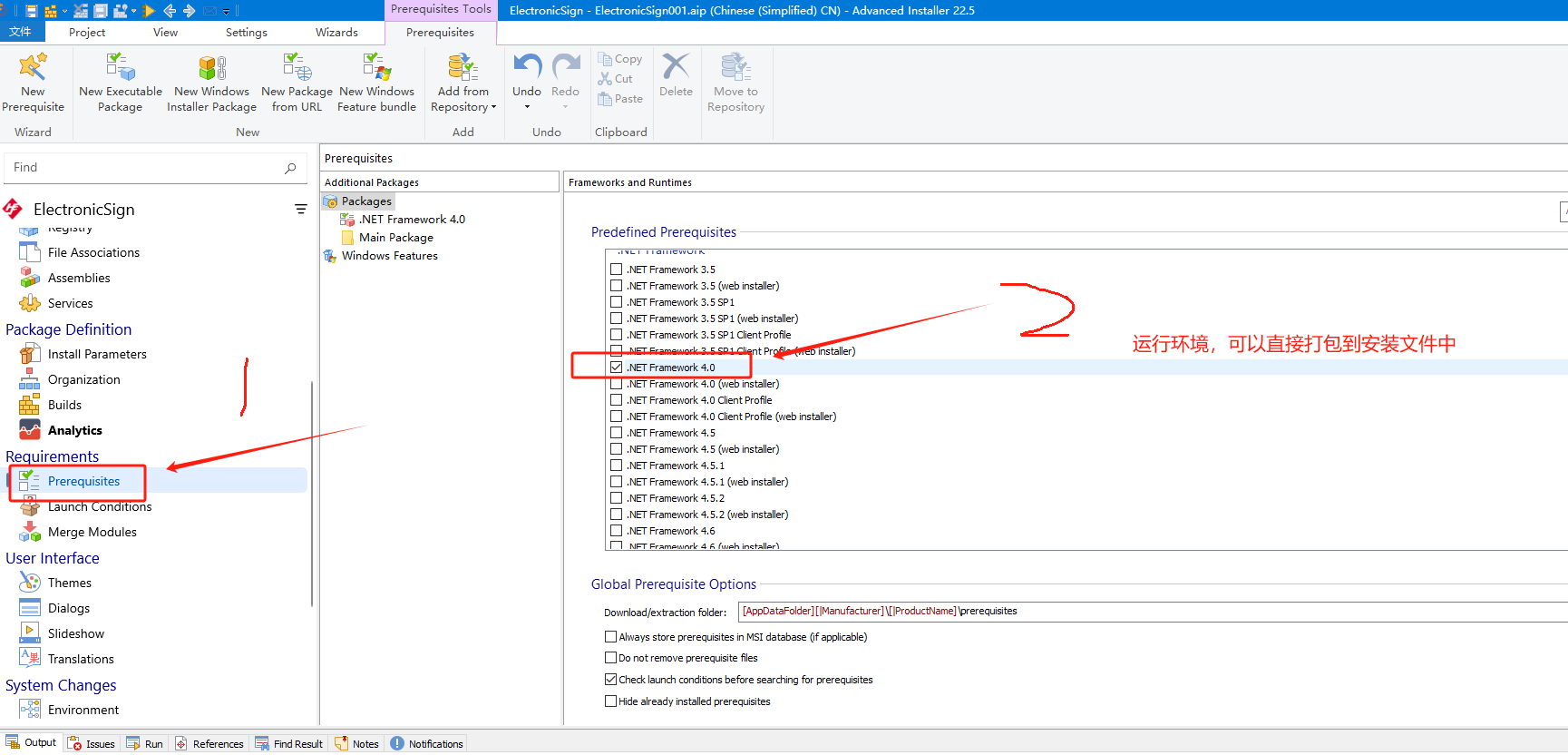Image resolution: width=1568 pixels, height=755 pixels.
Task: Click the Find search field
Action: 154,168
